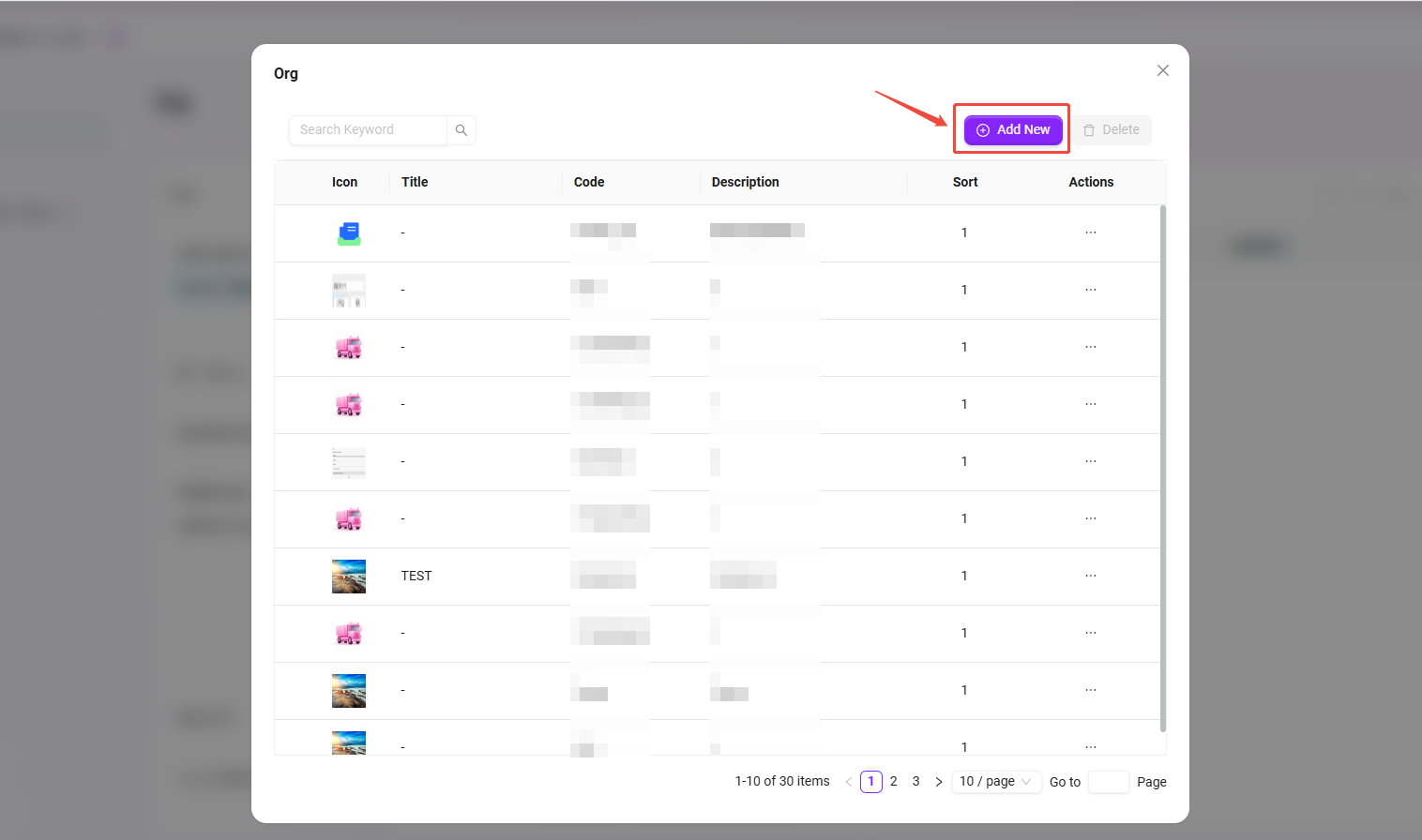Viewport: 1422px width, 840px height.
Task: Open actions ellipsis for the TEST row
Action: [1091, 576]
